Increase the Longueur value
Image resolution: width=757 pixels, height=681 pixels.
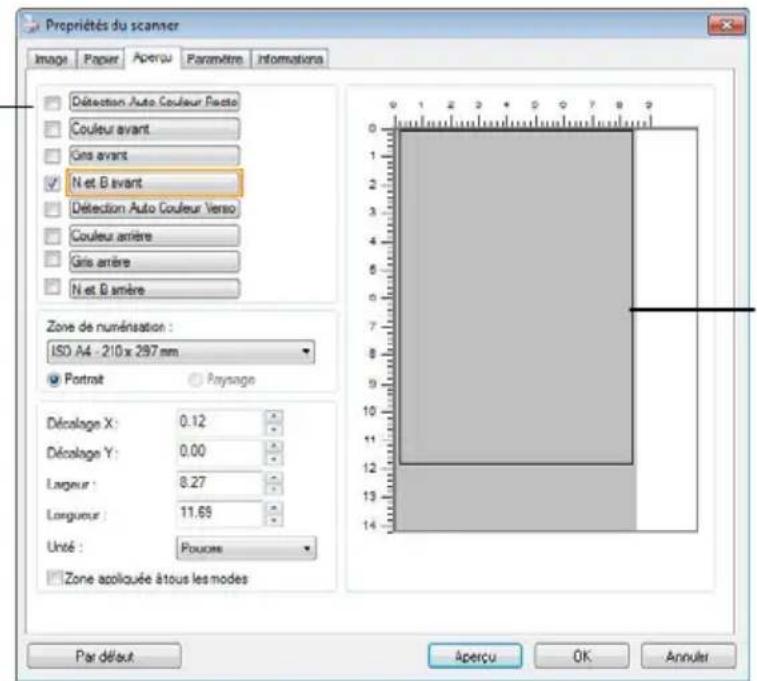pyautogui.click(x=274, y=508)
